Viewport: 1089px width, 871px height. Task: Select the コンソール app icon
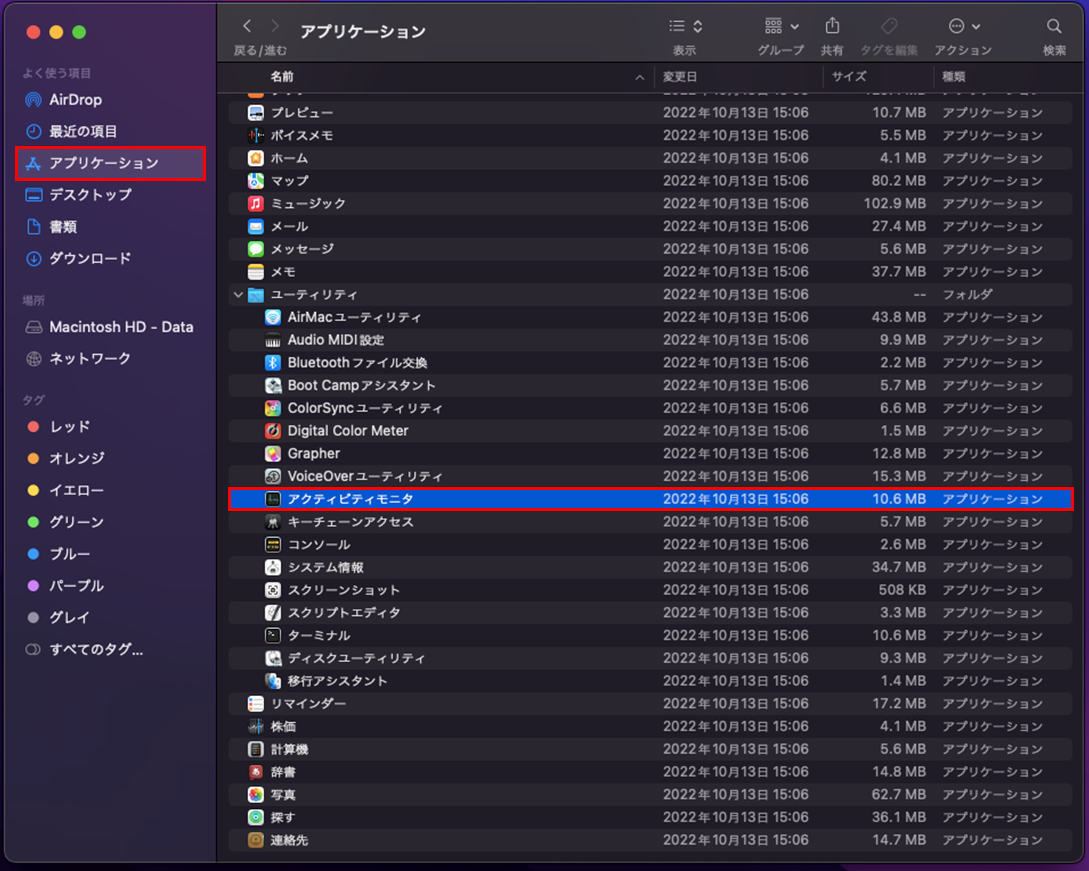273,545
